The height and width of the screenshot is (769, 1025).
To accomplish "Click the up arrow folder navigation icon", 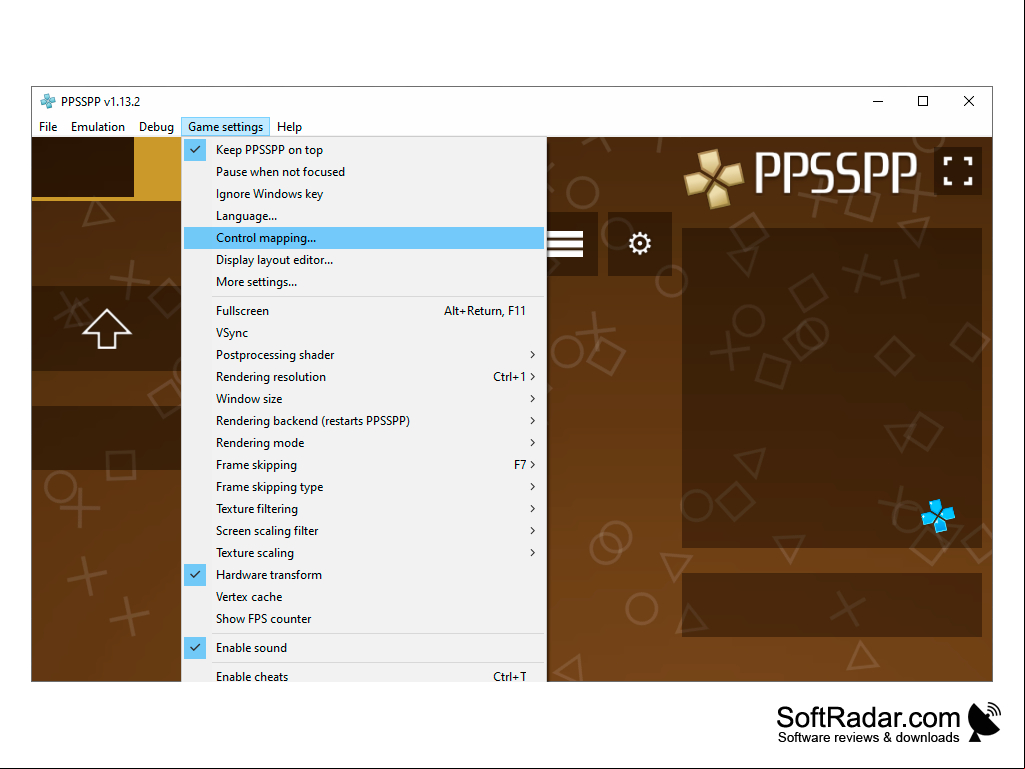I will pos(107,328).
